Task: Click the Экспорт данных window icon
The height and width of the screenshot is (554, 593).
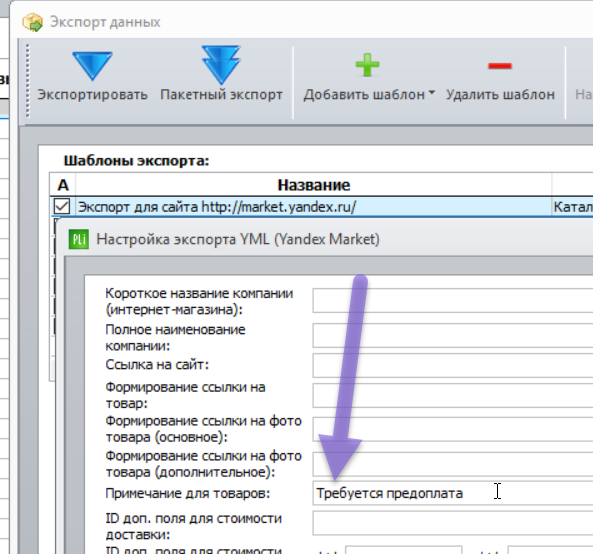Action: [x=33, y=22]
